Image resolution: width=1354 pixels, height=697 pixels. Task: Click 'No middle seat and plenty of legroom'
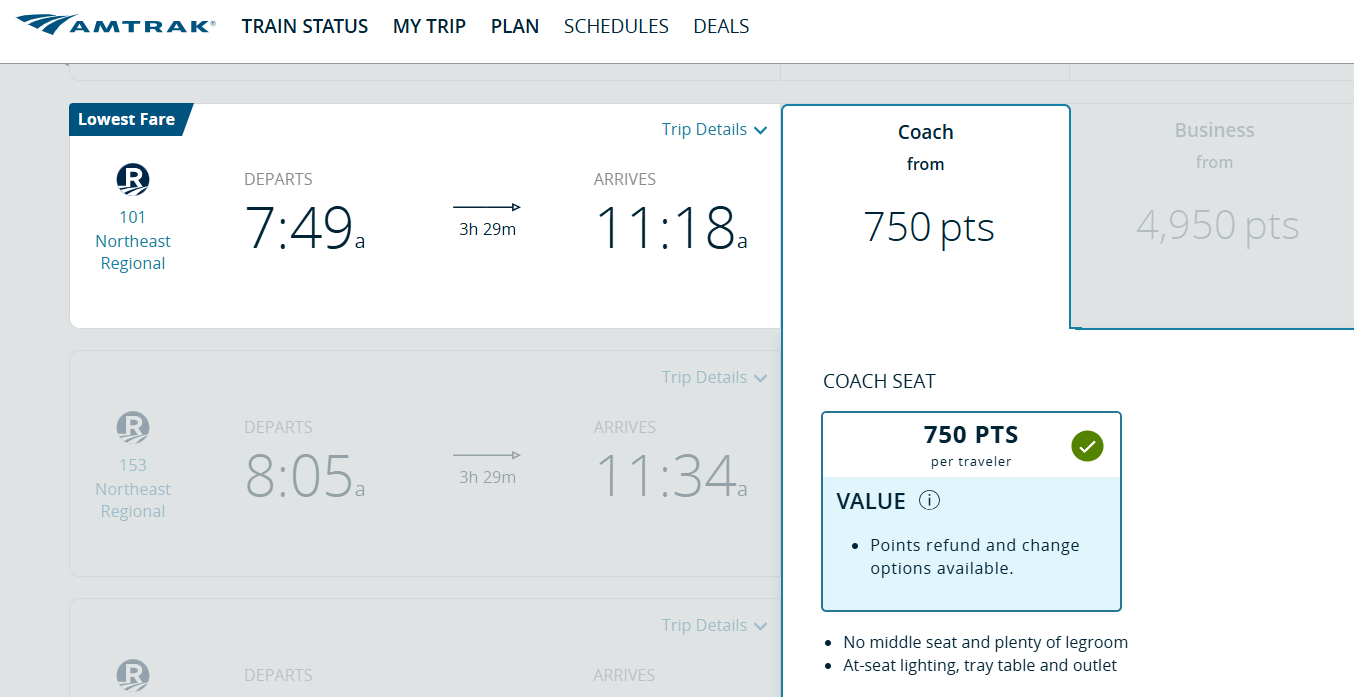pyautogui.click(x=985, y=642)
